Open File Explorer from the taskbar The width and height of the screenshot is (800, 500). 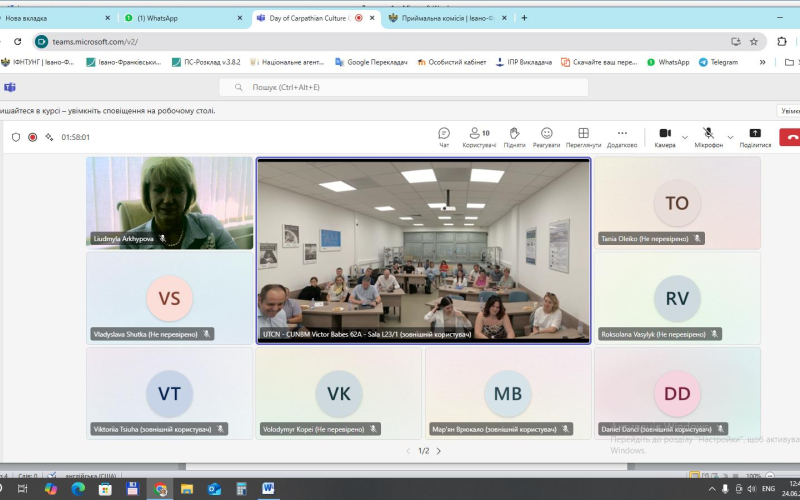click(187, 489)
